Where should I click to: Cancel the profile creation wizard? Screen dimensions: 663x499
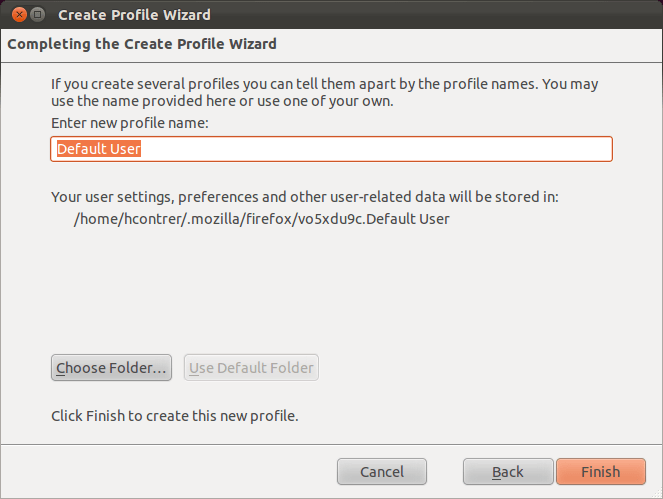(382, 472)
